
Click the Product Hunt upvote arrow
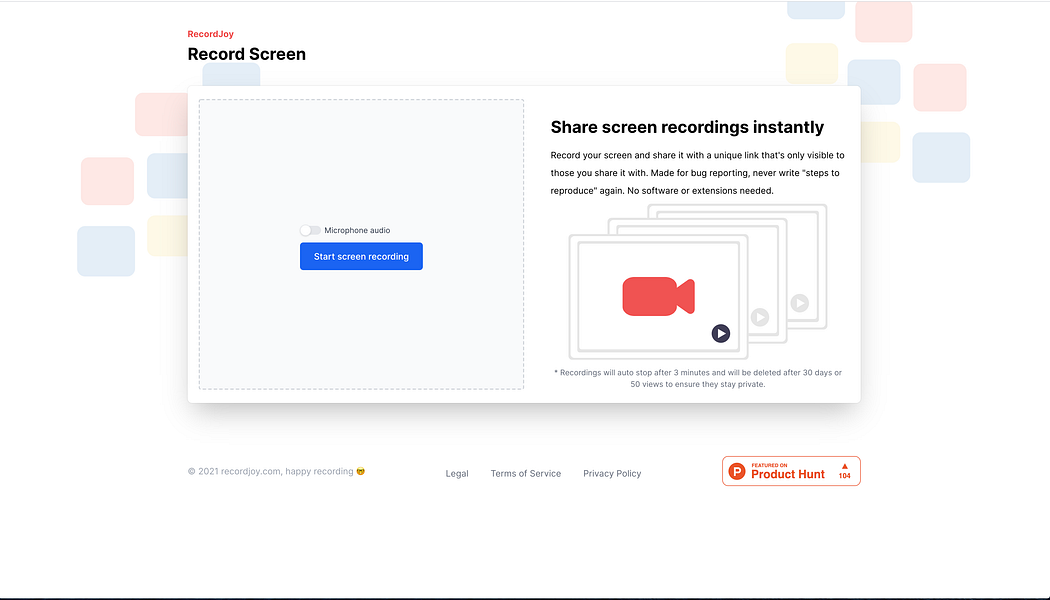pos(844,466)
